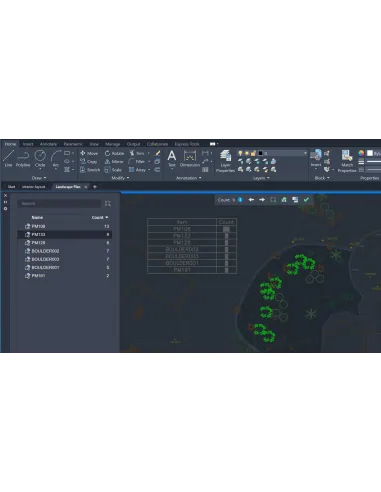Image resolution: width=381 pixels, height=492 pixels.
Task: Toggle layer lock padlock icon
Action: [x=253, y=153]
